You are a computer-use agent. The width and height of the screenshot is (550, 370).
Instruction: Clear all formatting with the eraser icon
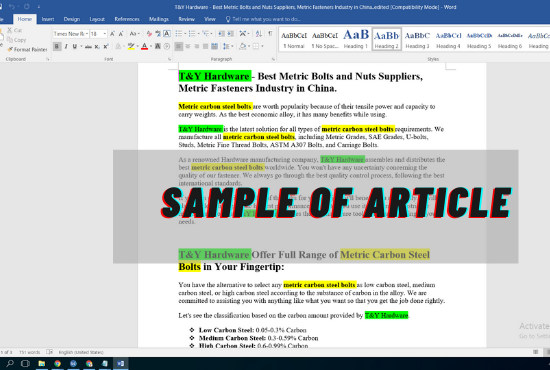(x=149, y=34)
